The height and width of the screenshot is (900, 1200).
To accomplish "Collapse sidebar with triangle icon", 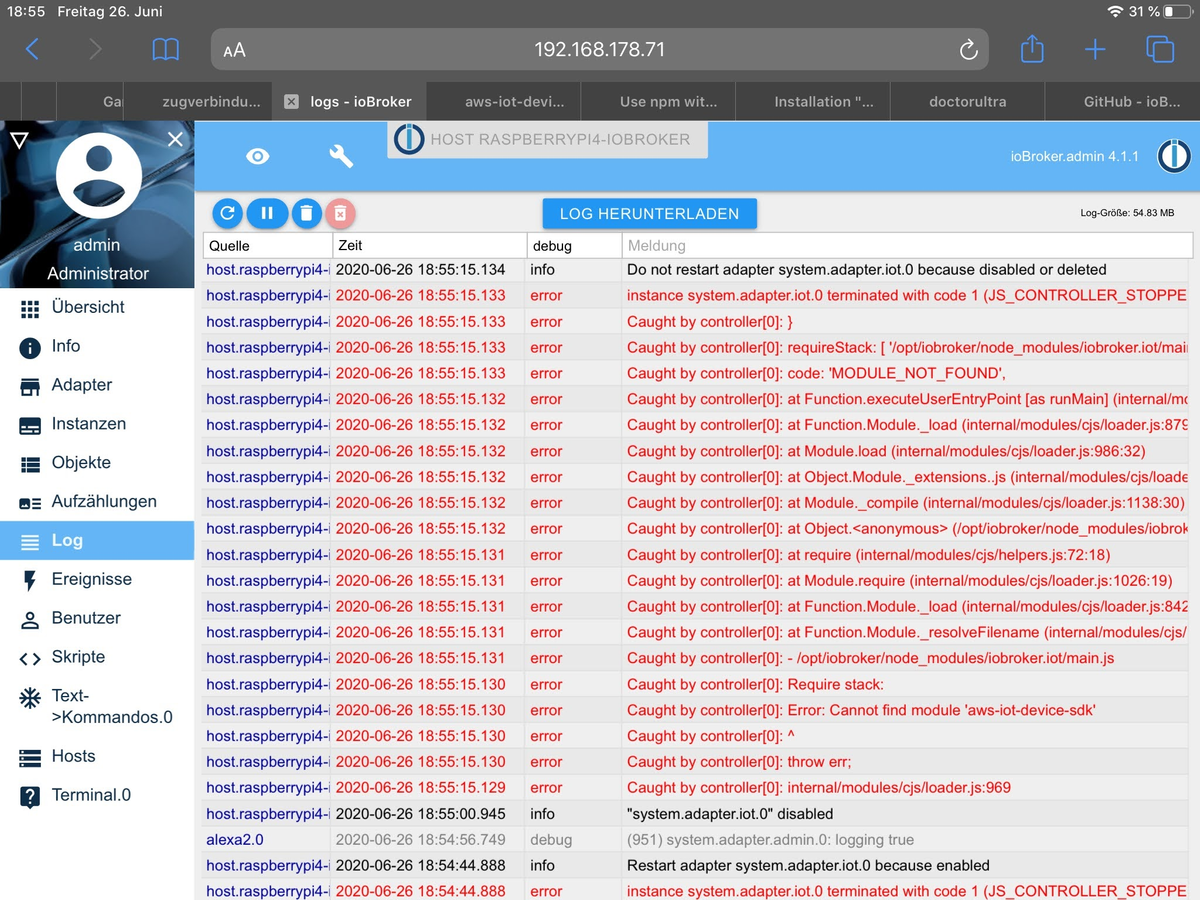I will (x=19, y=140).
